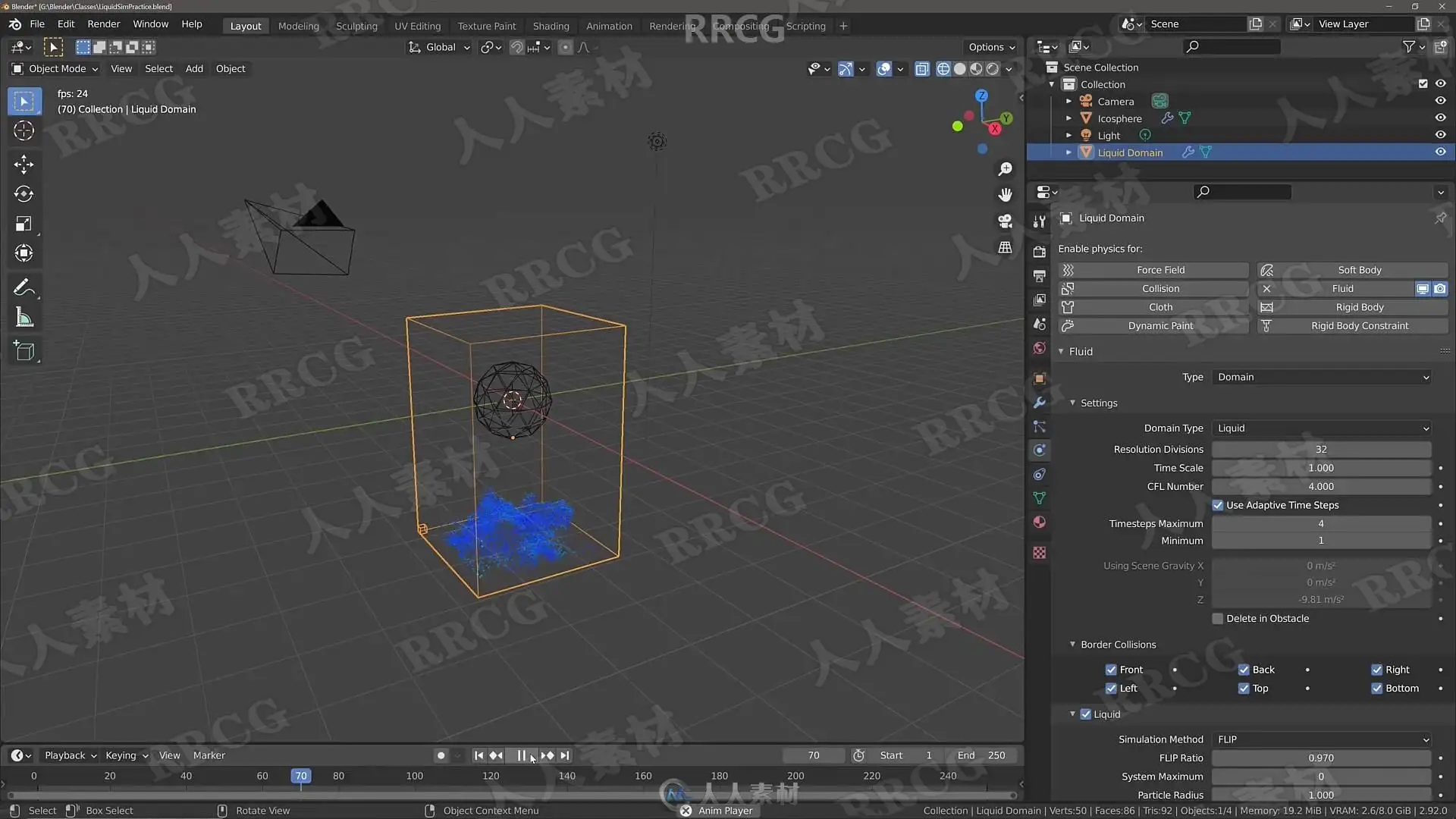Expand Liquid Domain in the outliner
Viewport: 1456px width, 819px height.
tap(1068, 152)
